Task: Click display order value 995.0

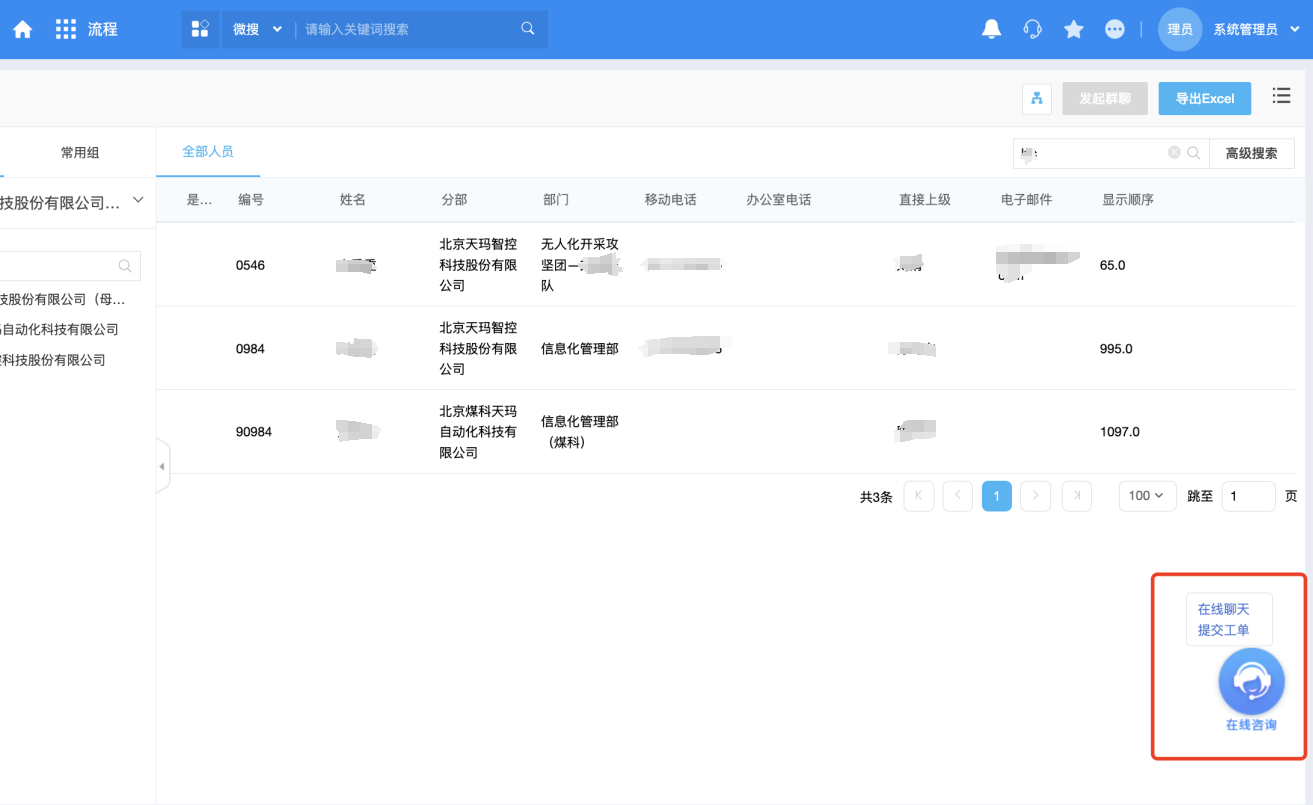Action: tap(1116, 349)
